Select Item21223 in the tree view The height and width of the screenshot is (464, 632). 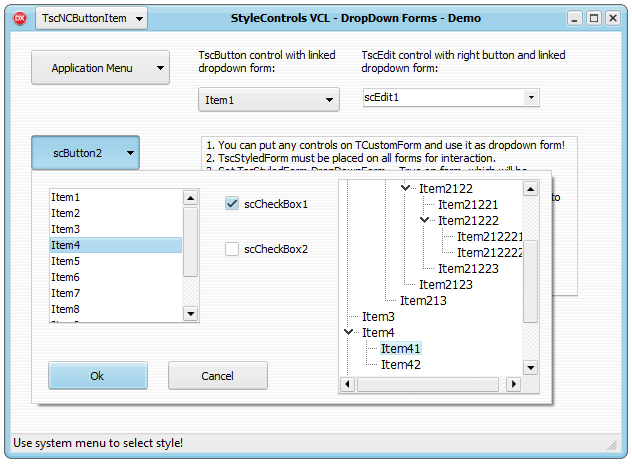468,268
